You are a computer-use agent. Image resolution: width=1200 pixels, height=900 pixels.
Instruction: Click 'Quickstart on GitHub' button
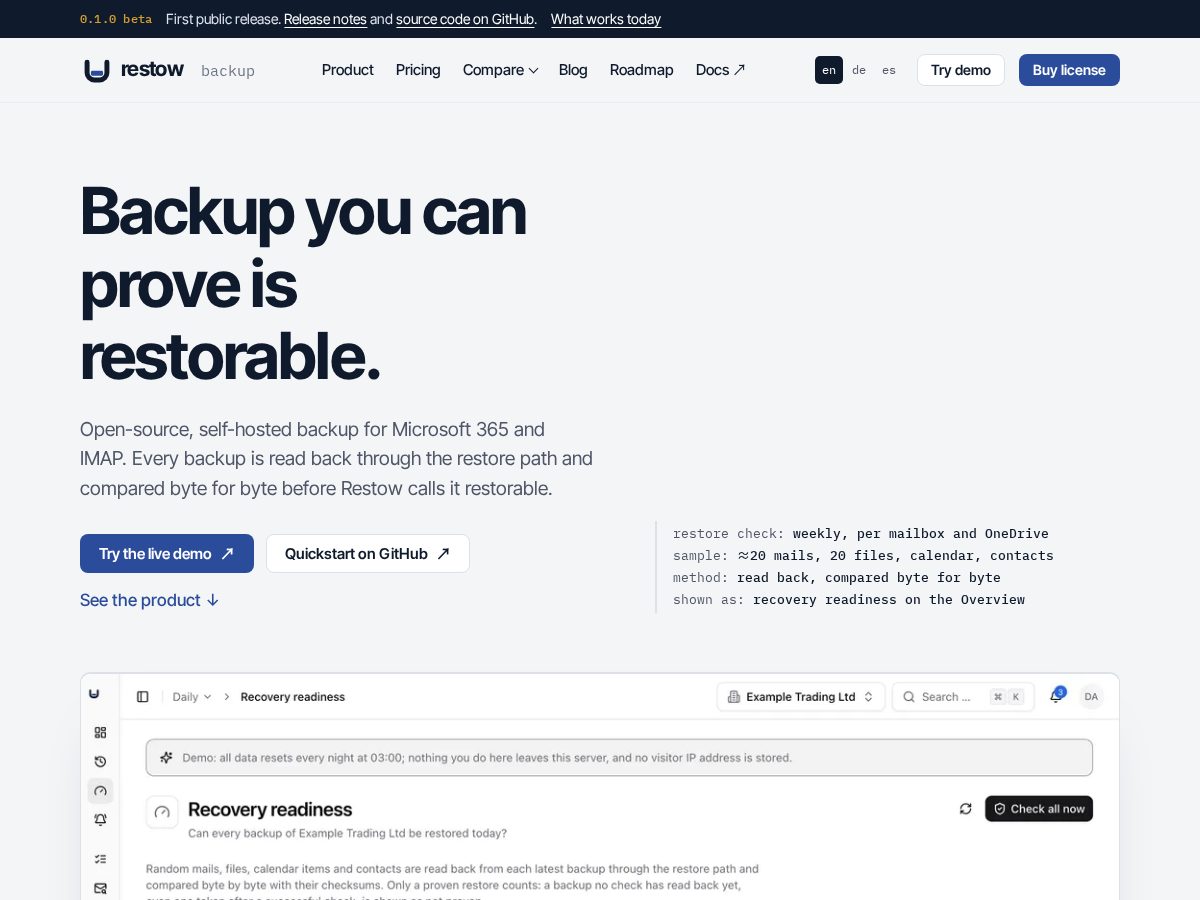367,553
